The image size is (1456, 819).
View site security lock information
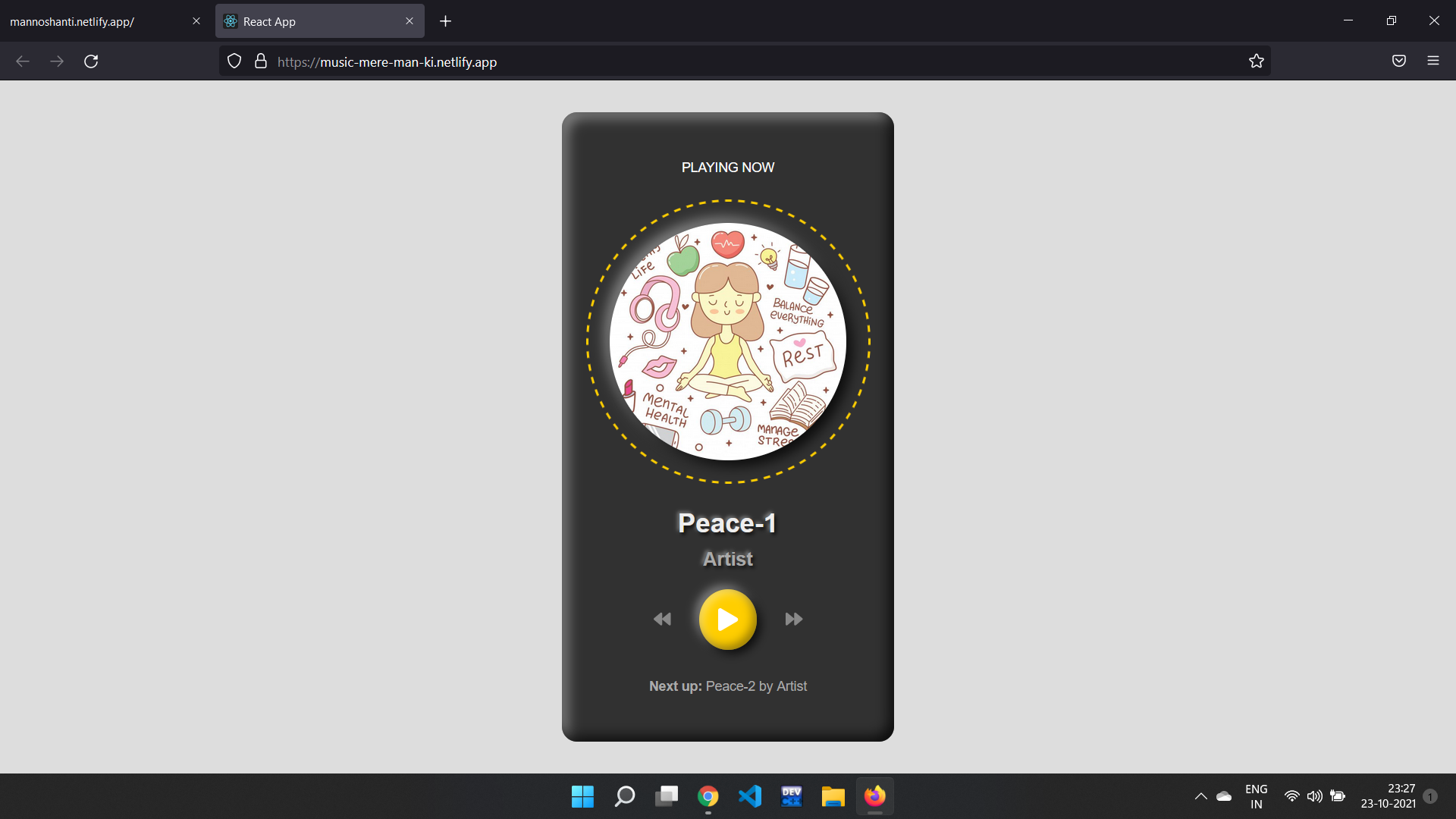click(x=261, y=61)
